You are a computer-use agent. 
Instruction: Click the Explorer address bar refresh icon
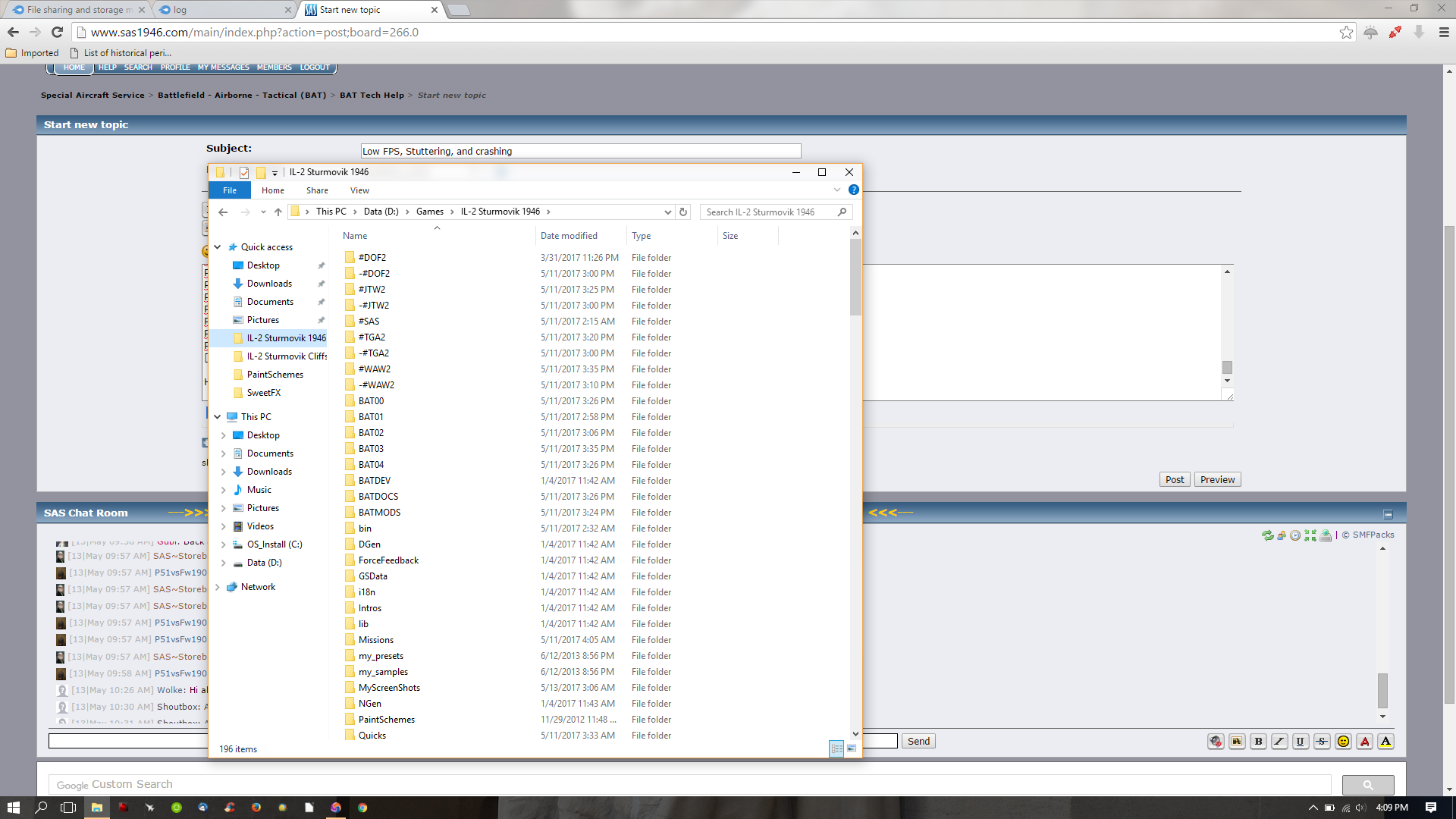point(683,212)
